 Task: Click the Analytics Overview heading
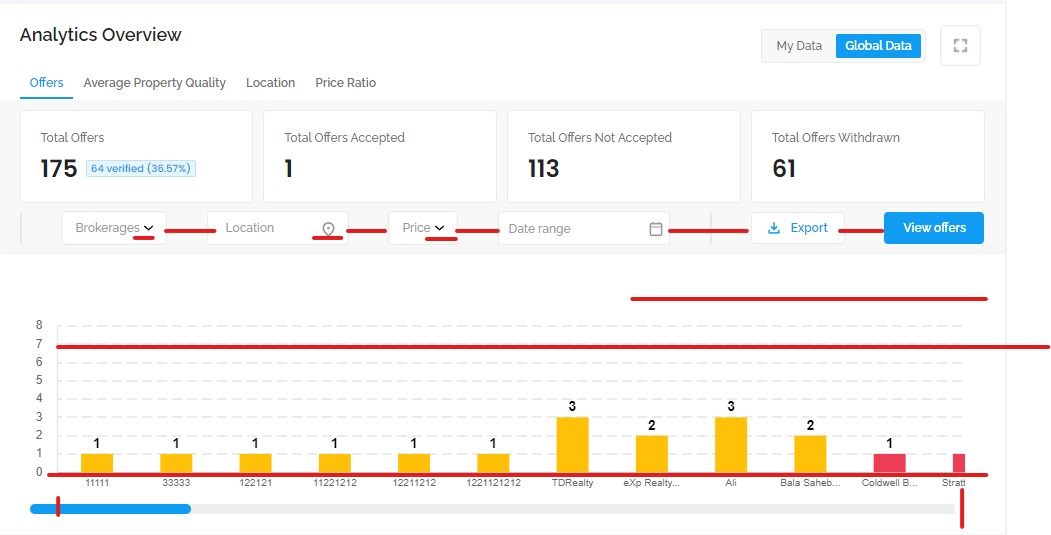point(101,35)
